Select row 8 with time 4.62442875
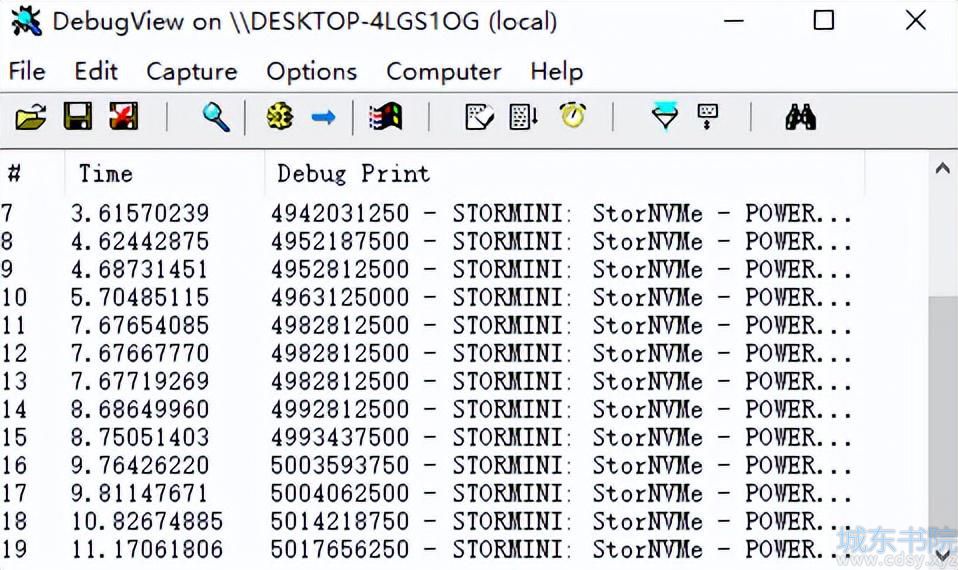958x570 pixels. pyautogui.click(x=426, y=242)
